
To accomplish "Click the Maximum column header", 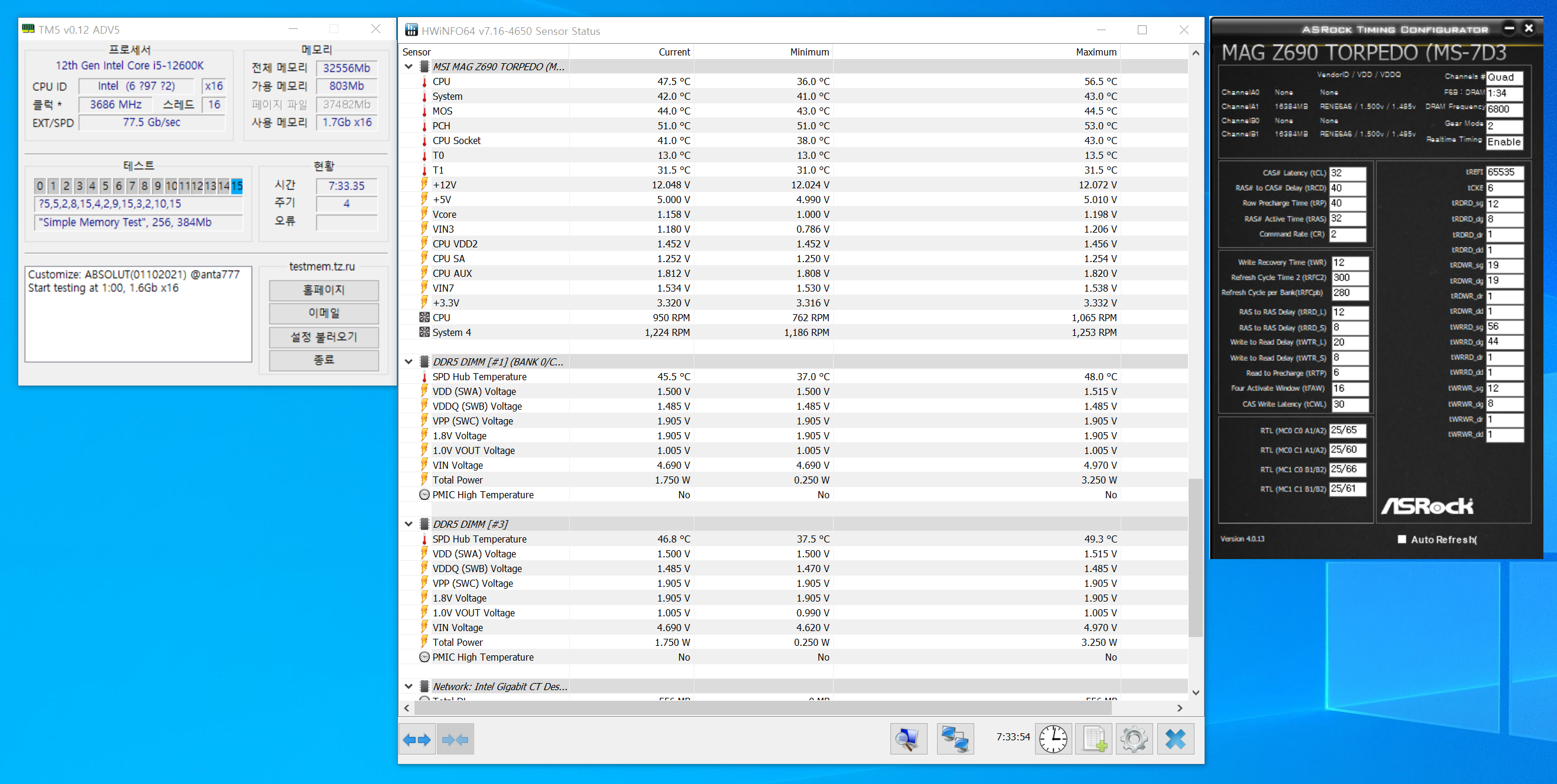I will point(1095,52).
